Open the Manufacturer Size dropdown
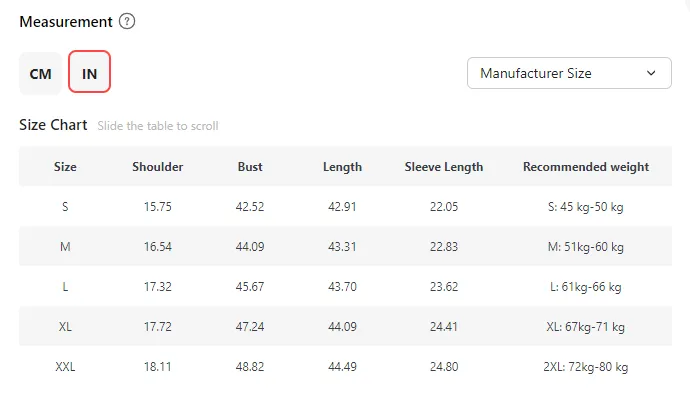 [x=569, y=73]
